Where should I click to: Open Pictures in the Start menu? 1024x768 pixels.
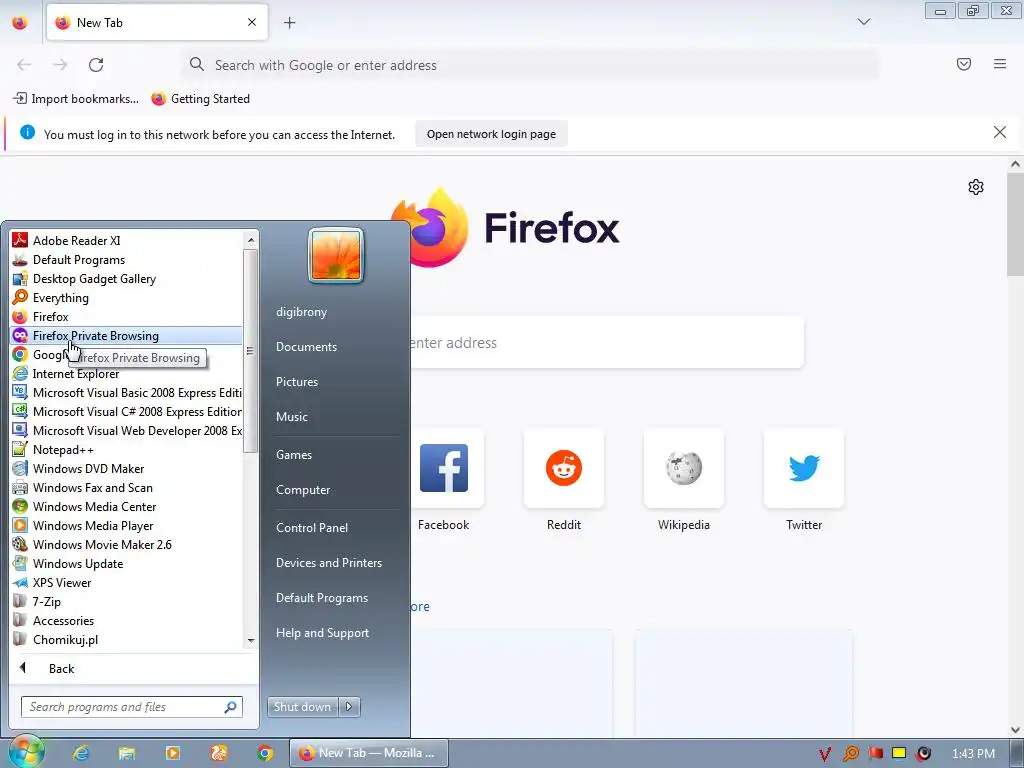tap(296, 381)
